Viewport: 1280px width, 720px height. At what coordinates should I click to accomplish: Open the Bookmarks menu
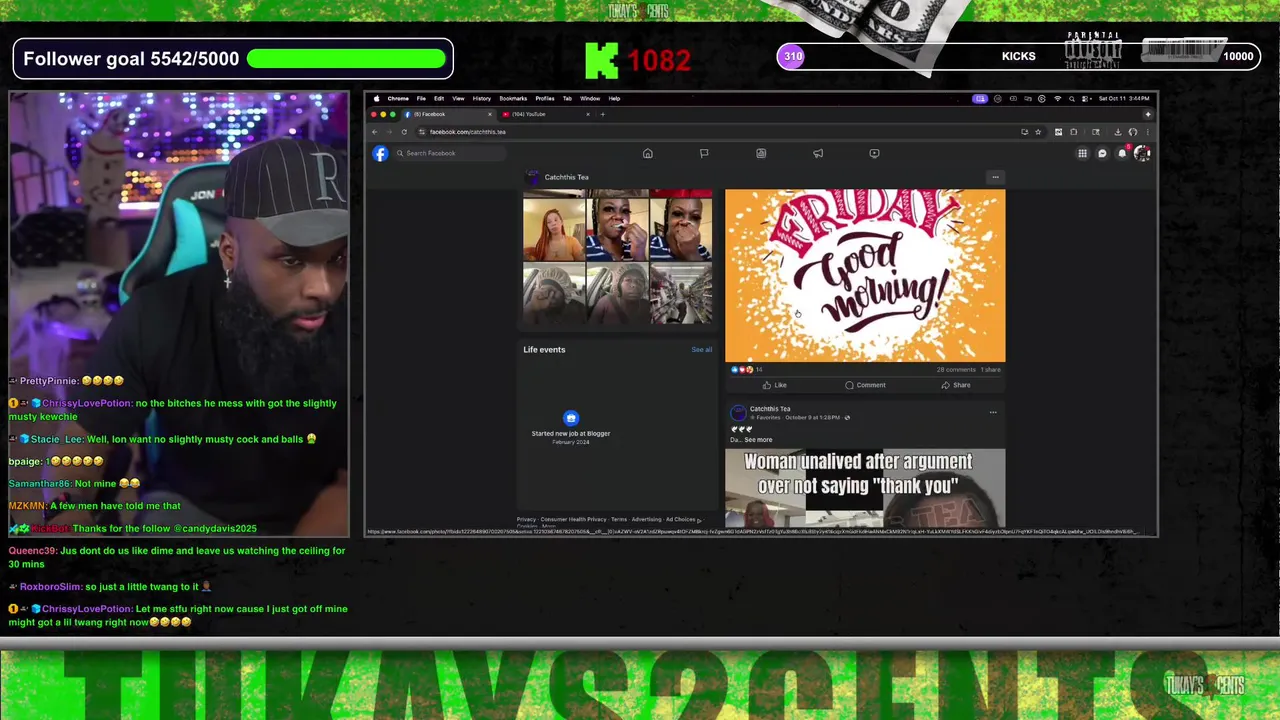(513, 98)
